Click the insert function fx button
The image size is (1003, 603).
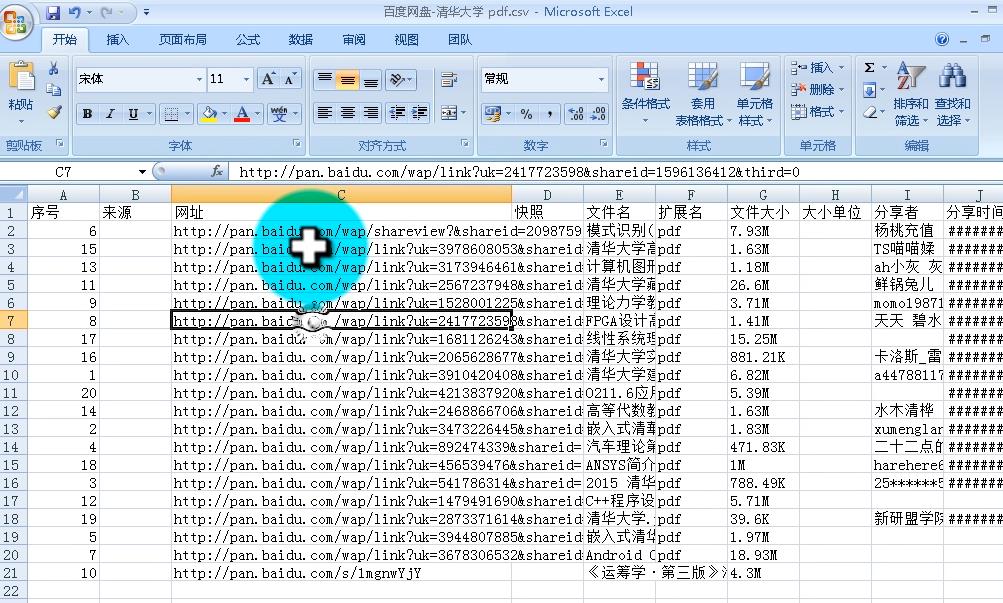coord(217,171)
